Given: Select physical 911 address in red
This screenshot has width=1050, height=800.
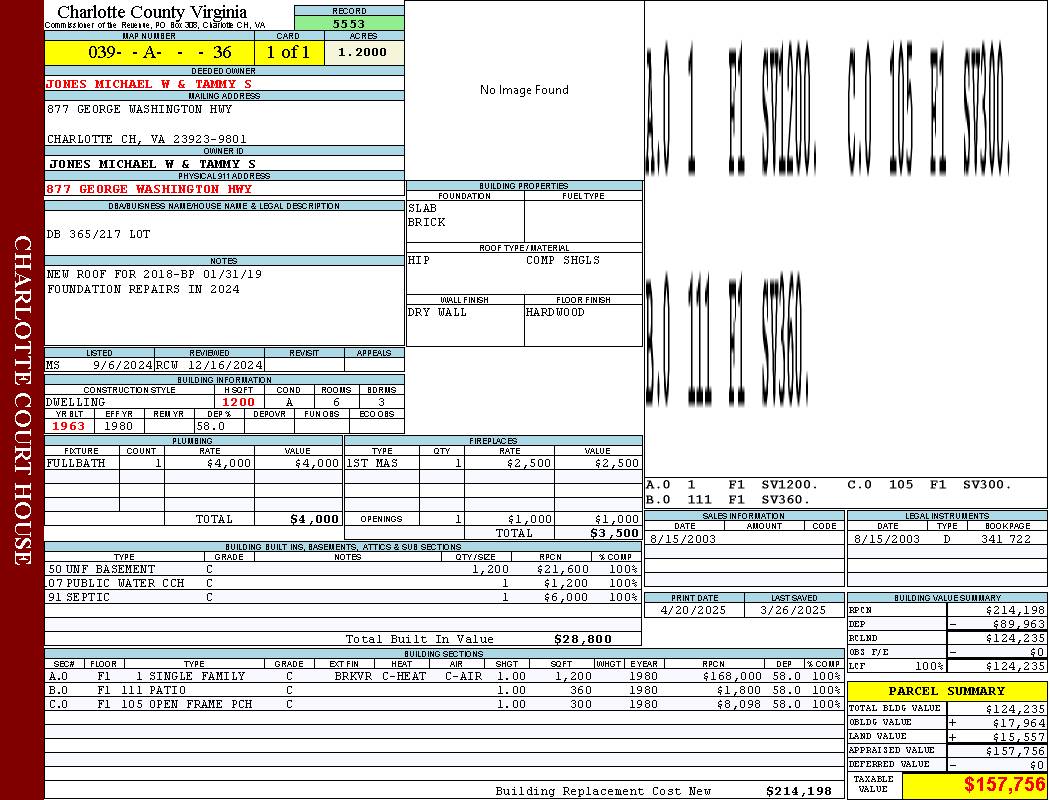Looking at the screenshot, I should pyautogui.click(x=149, y=189).
